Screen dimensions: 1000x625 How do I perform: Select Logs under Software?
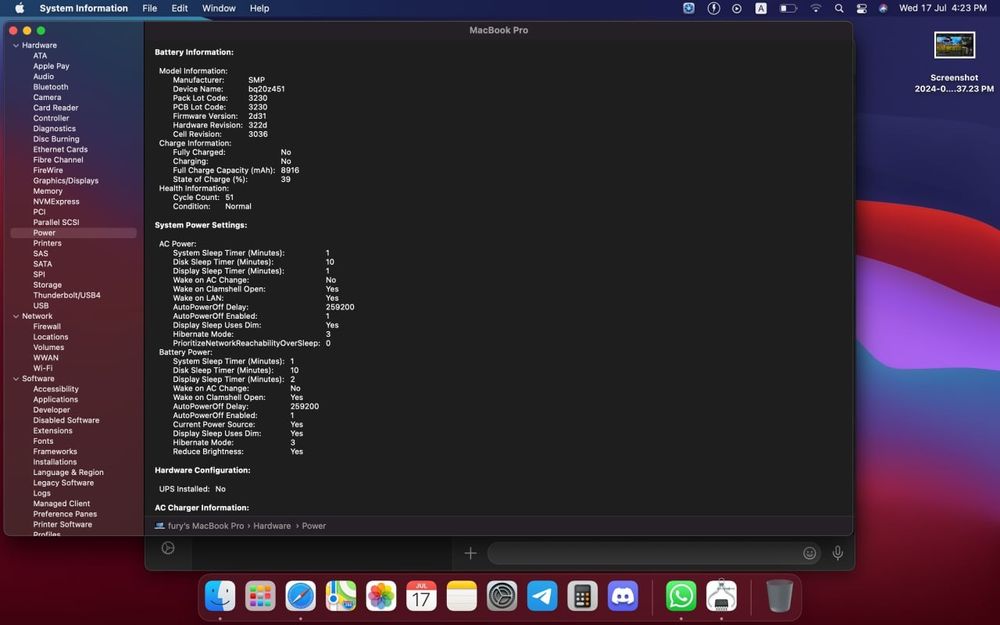41,493
